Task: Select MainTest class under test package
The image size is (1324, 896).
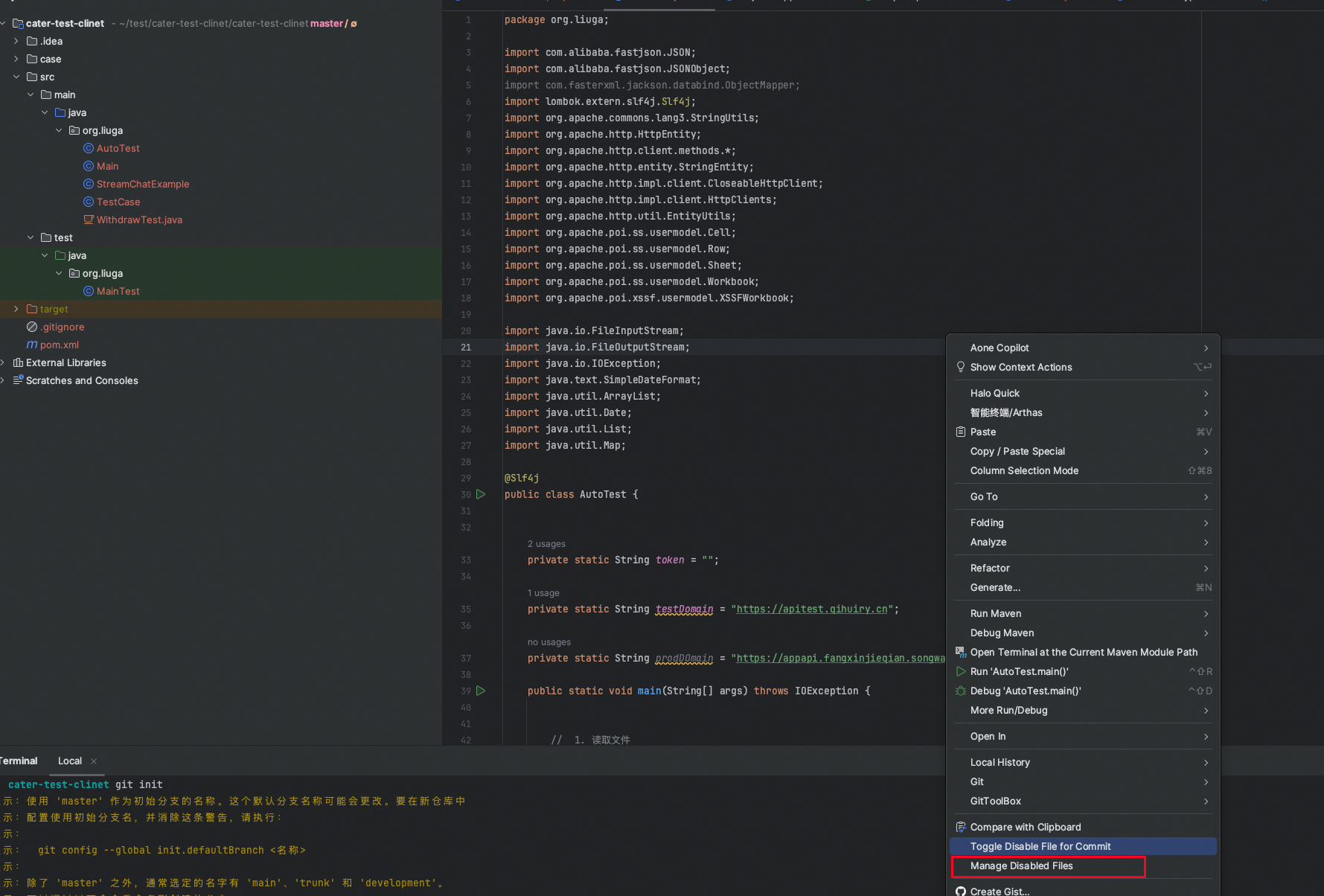Action: [x=118, y=291]
